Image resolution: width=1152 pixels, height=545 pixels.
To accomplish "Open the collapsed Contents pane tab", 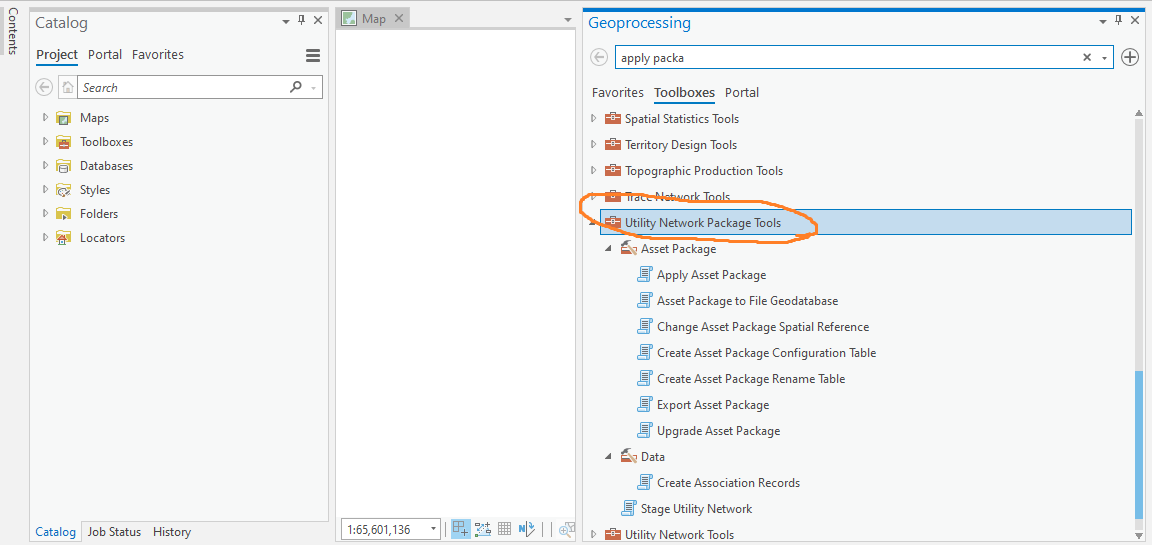I will [12, 30].
